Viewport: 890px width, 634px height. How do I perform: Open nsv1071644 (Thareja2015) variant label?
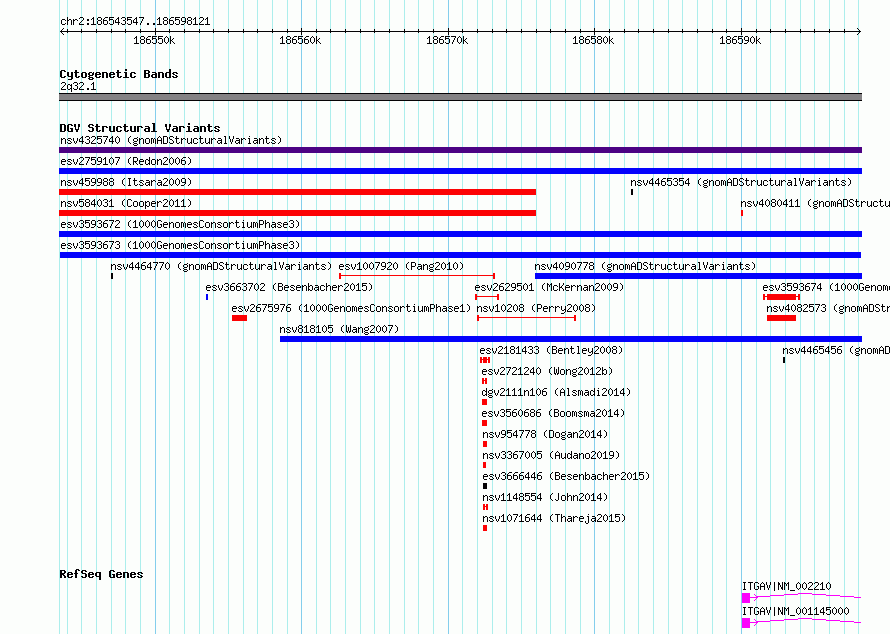[554, 518]
